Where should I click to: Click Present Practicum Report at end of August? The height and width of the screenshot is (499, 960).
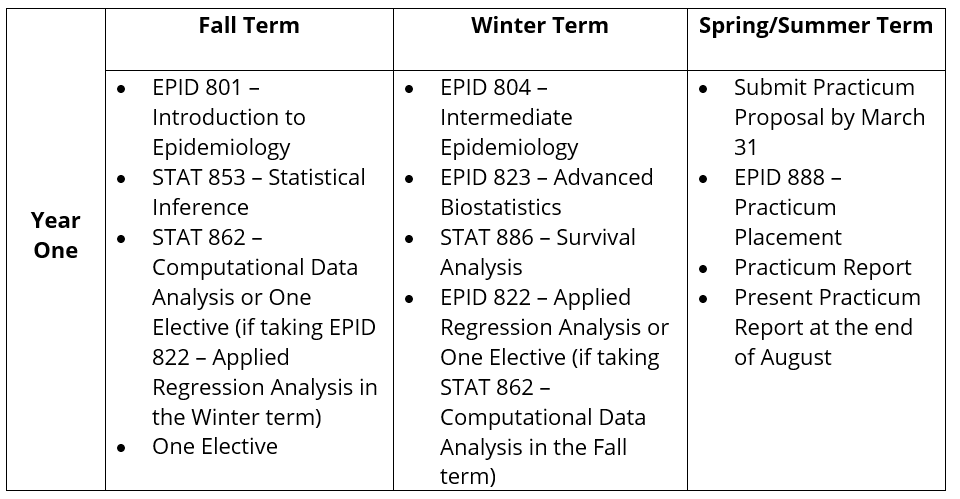[826, 327]
